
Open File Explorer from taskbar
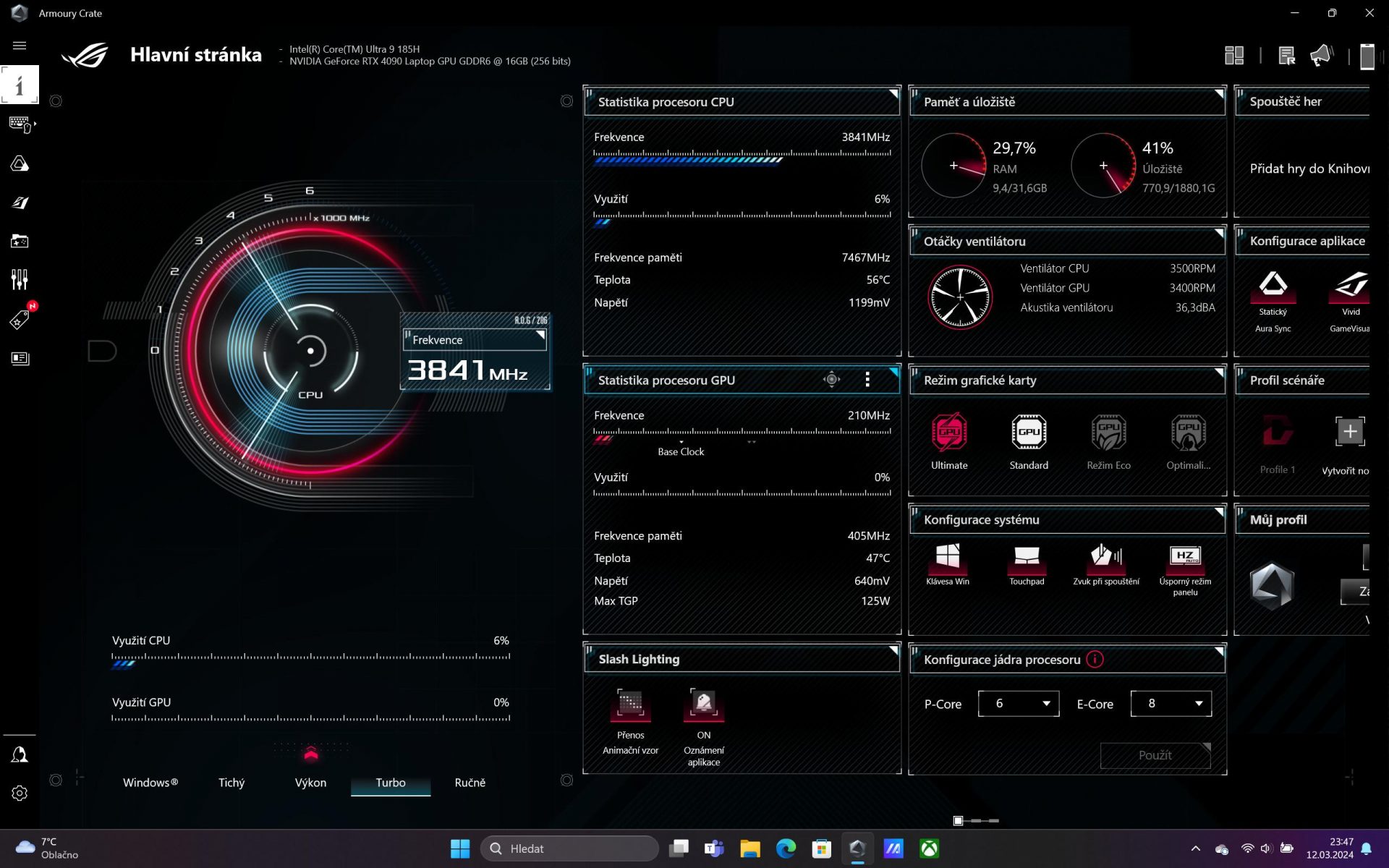tap(749, 848)
